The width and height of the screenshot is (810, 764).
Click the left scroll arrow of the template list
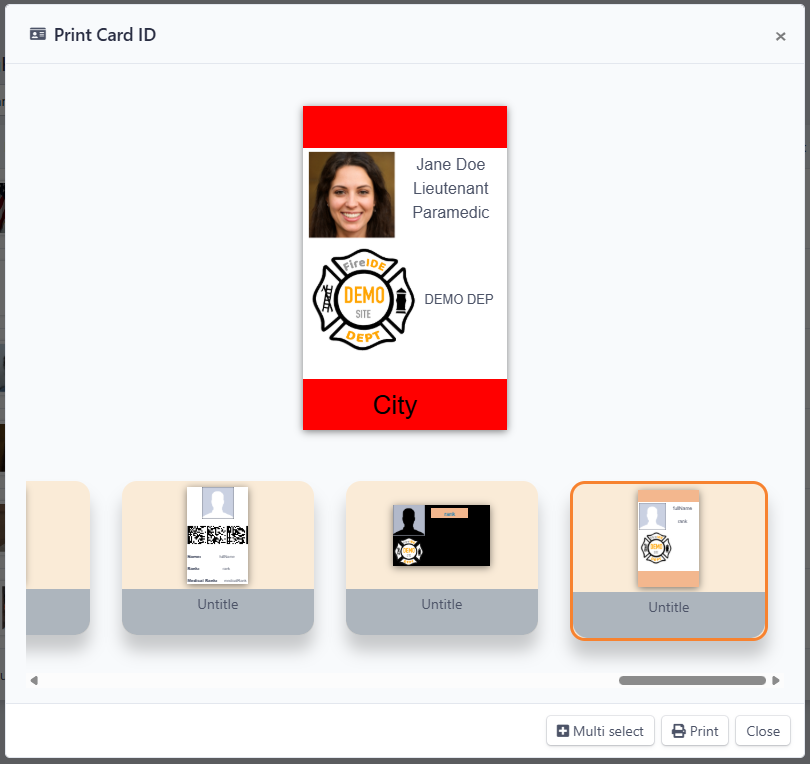(34, 680)
